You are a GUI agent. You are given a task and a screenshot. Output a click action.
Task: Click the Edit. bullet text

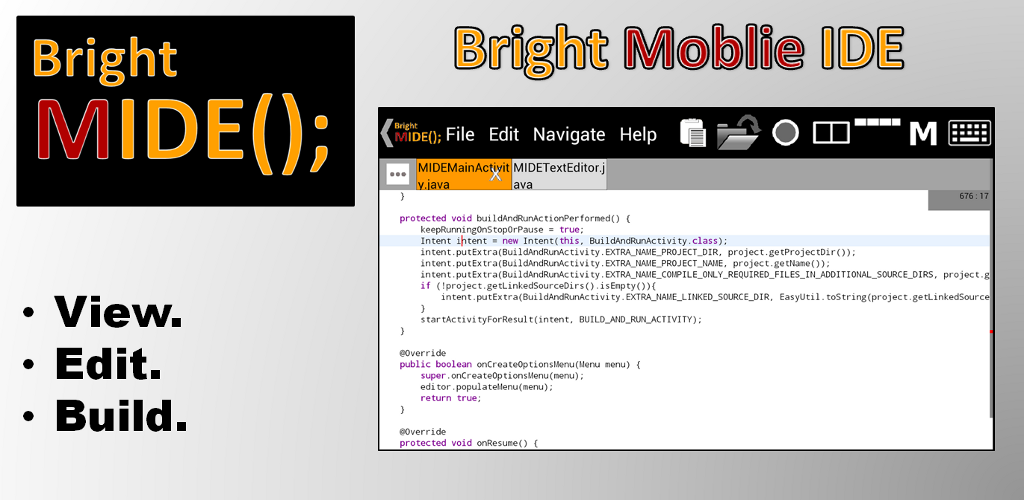click(x=108, y=363)
